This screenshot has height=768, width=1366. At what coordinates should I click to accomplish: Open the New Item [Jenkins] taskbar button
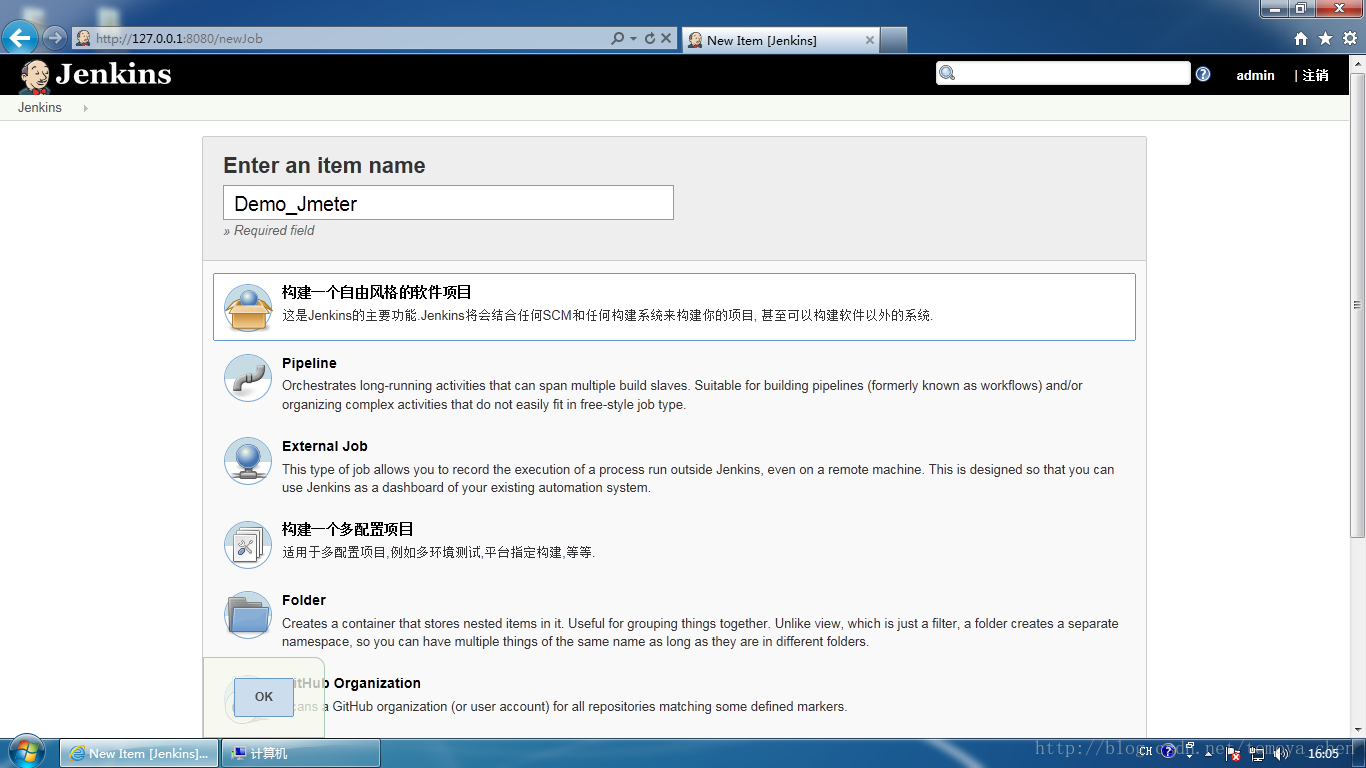[x=140, y=753]
